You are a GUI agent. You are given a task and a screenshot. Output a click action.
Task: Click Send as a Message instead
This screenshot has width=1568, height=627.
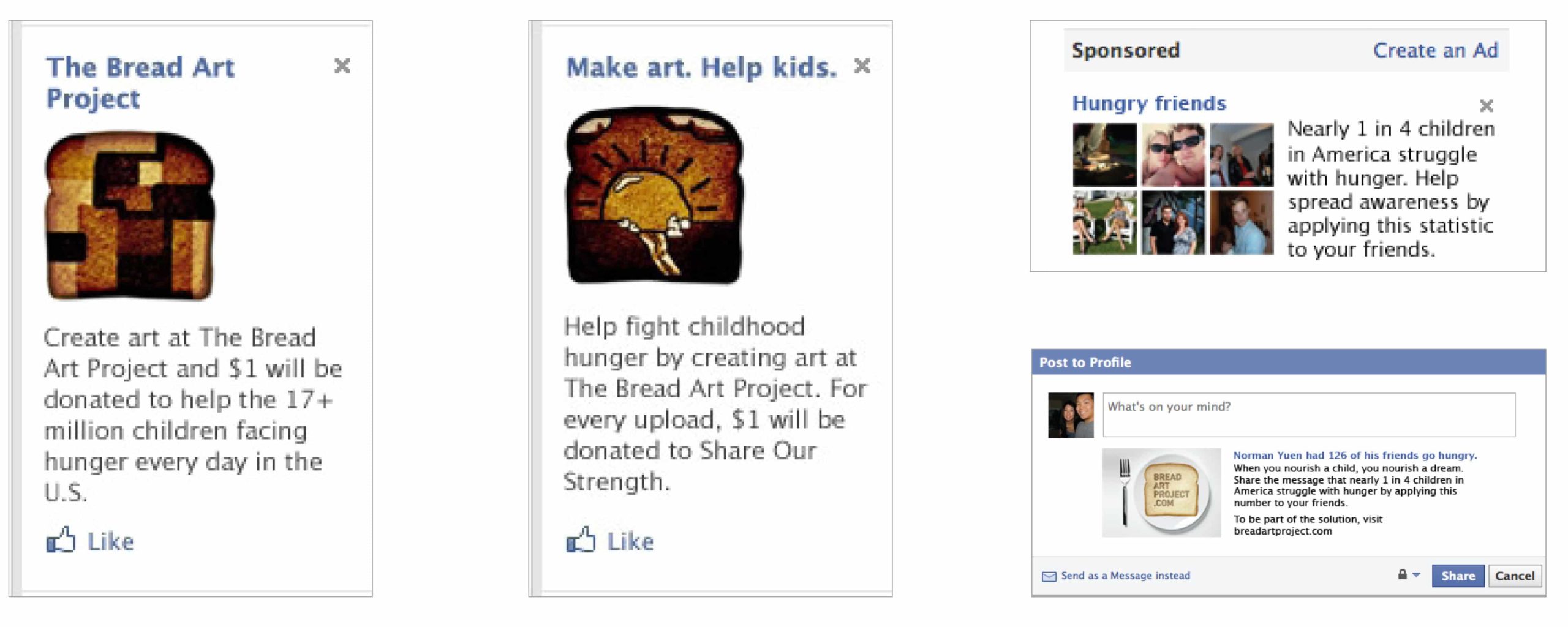tap(1125, 576)
